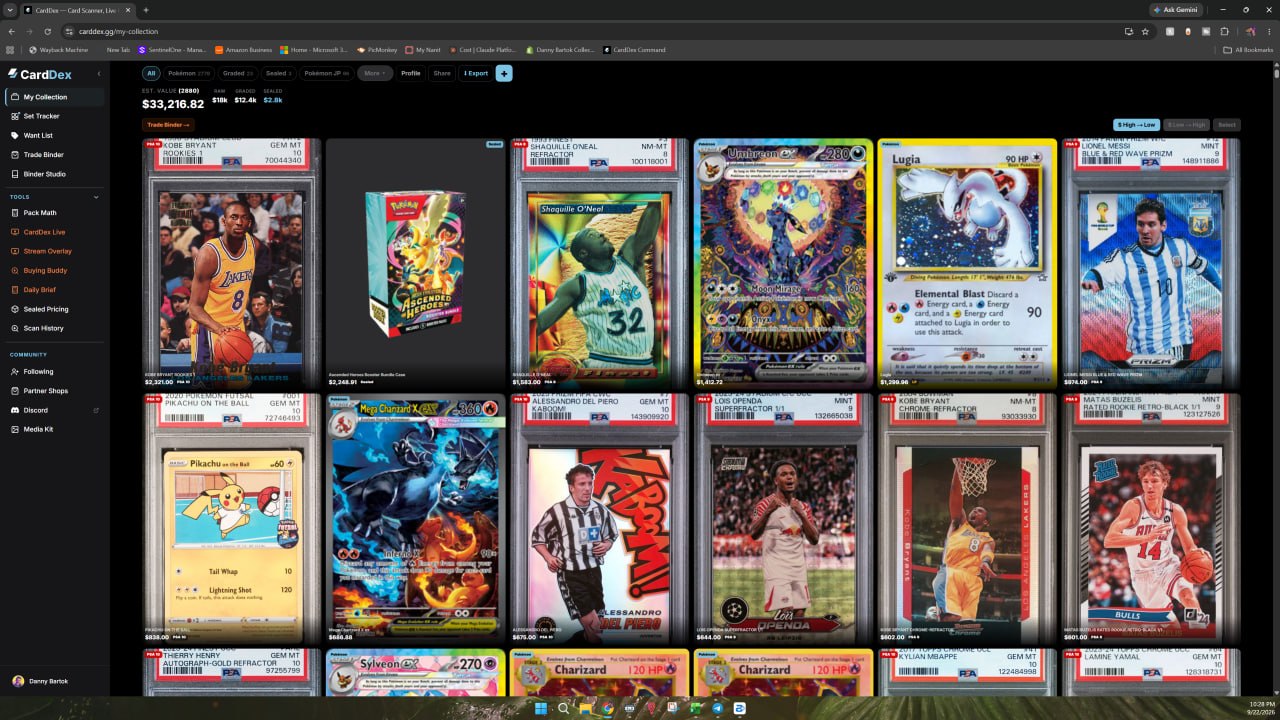Start CardDex Live

point(54,232)
